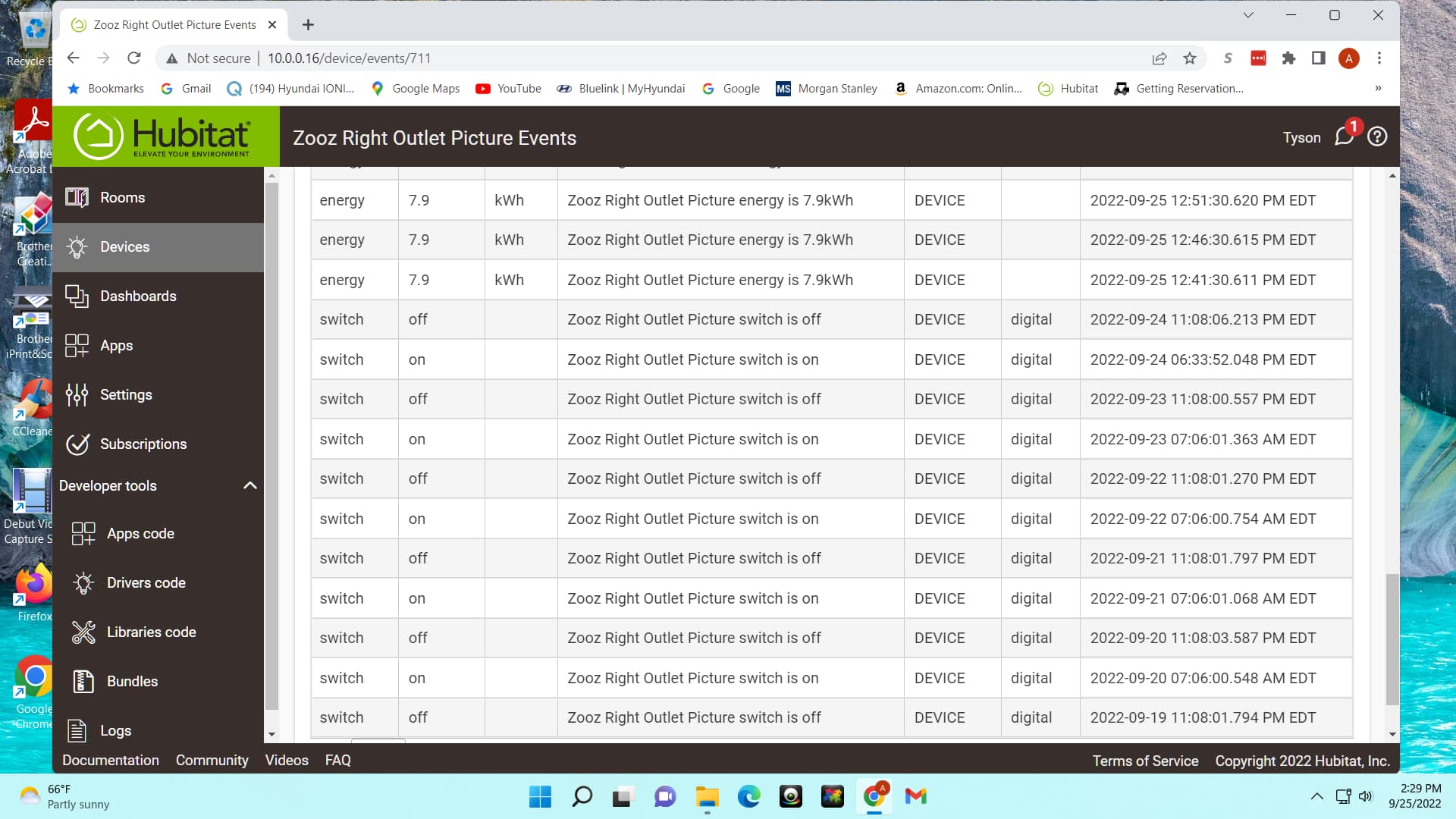Bookmark this page with the star icon
1456x819 pixels.
1190,58
